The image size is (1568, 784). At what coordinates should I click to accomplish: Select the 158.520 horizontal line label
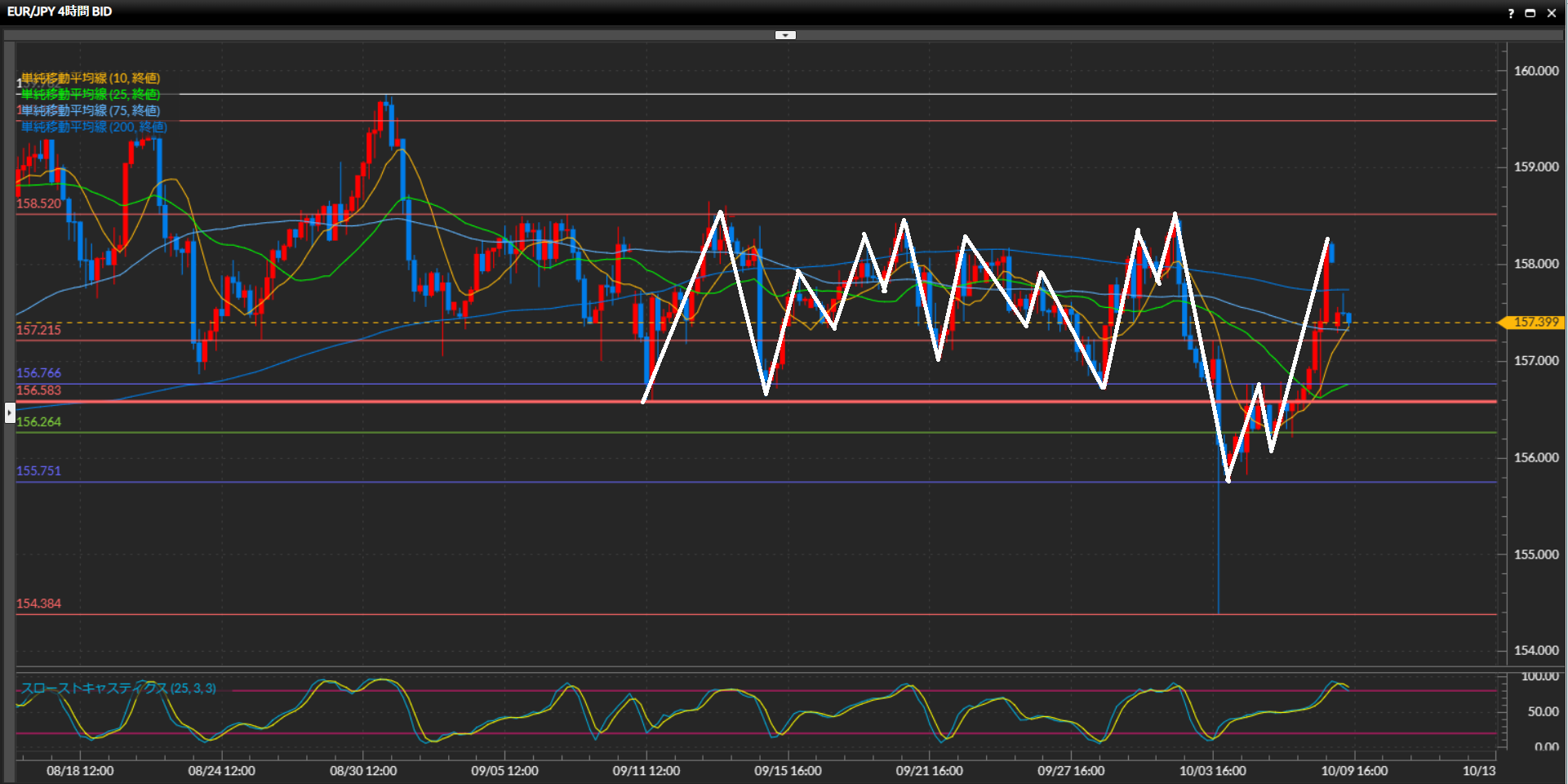tap(38, 203)
